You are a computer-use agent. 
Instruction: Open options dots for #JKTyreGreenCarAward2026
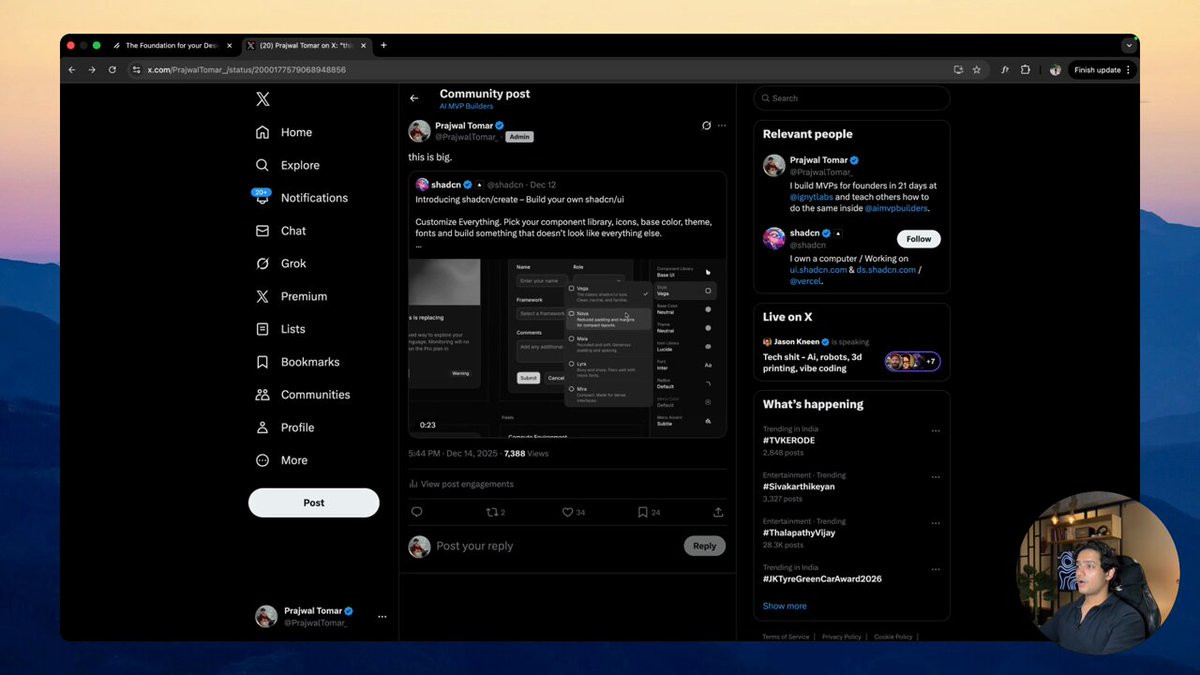tap(936, 569)
